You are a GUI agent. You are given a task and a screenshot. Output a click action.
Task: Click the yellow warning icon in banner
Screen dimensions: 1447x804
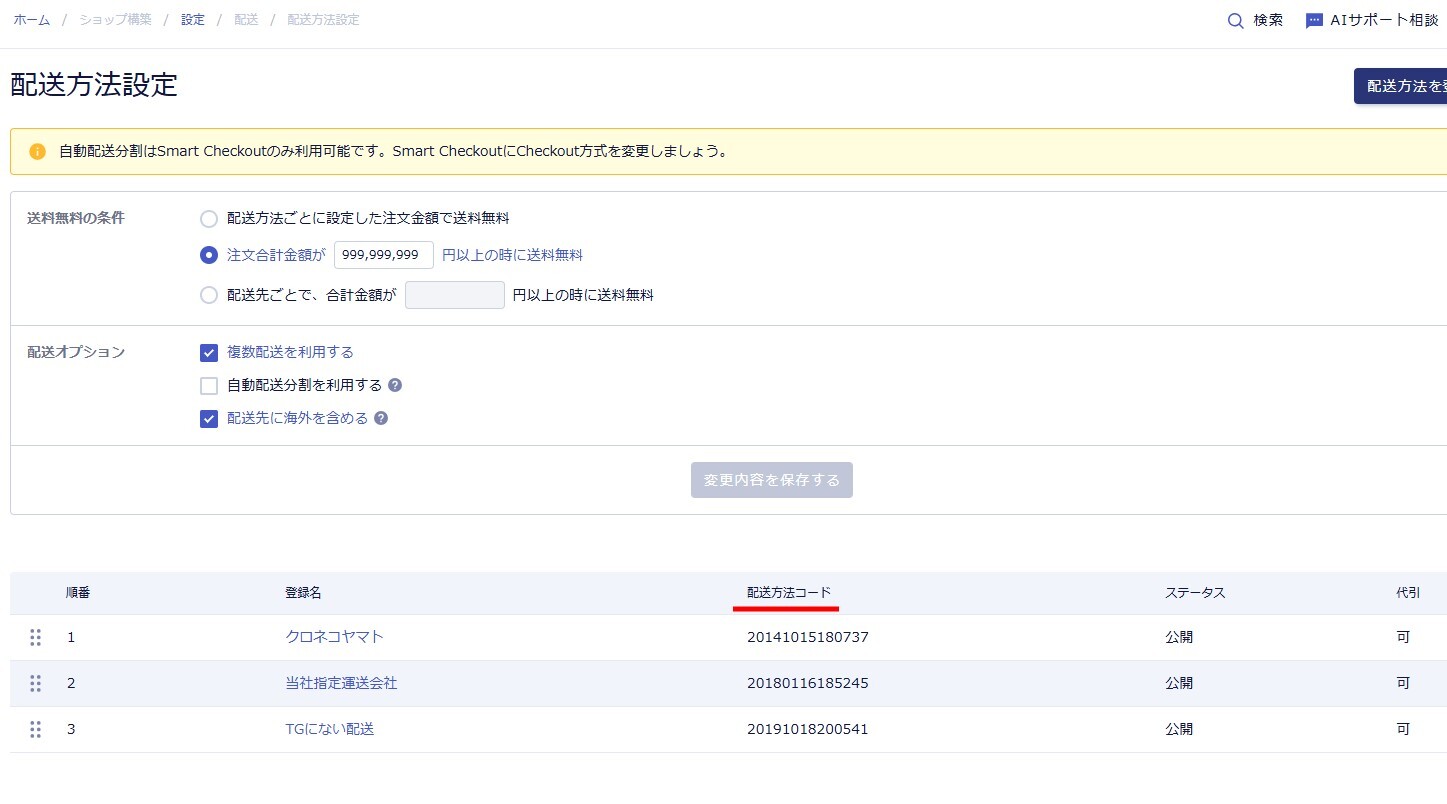coord(37,152)
